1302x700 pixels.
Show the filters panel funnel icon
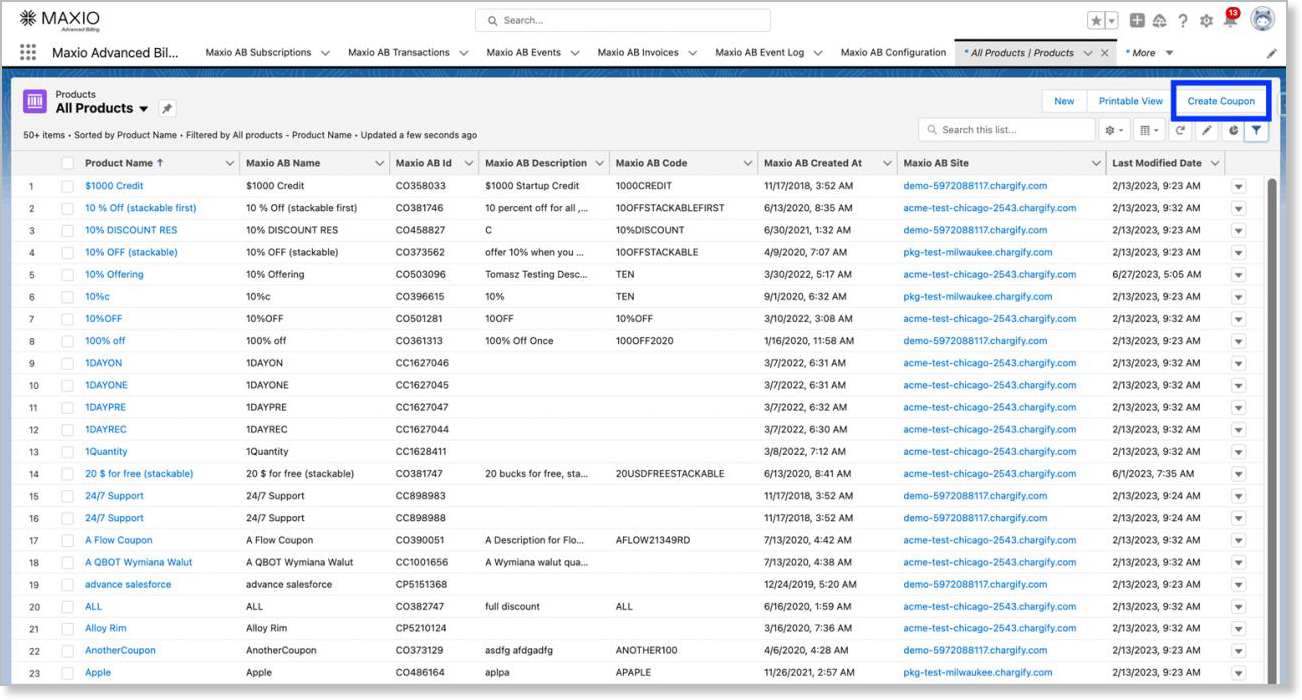click(1257, 130)
